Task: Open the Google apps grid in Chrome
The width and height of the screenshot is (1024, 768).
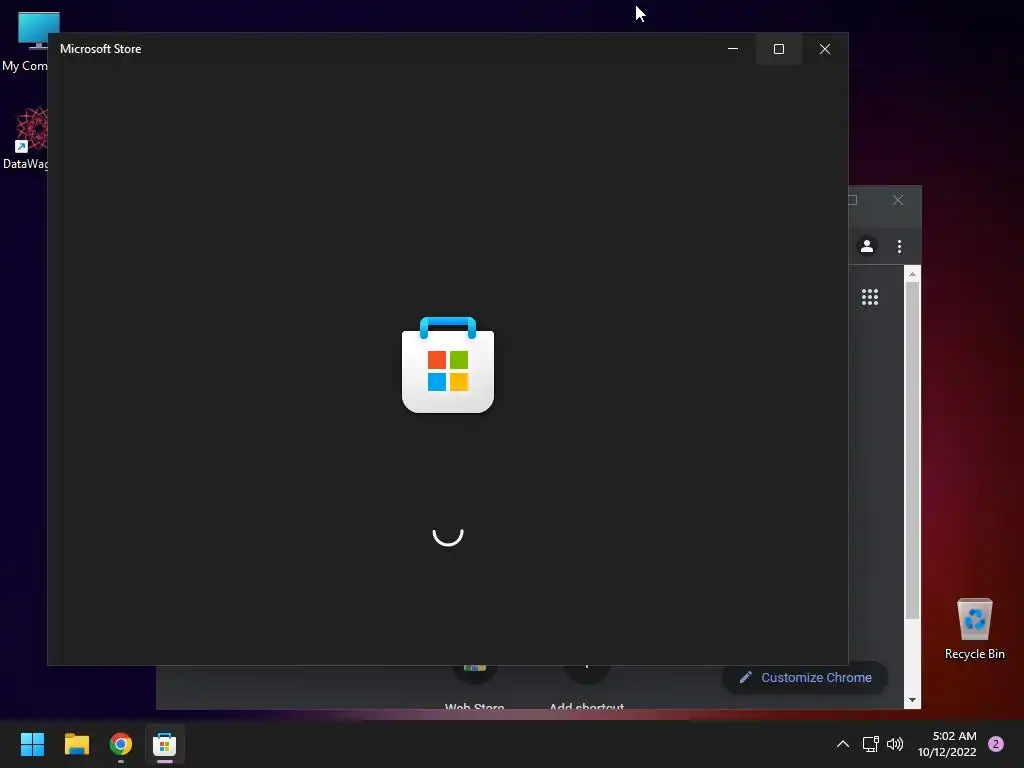Action: coord(870,297)
